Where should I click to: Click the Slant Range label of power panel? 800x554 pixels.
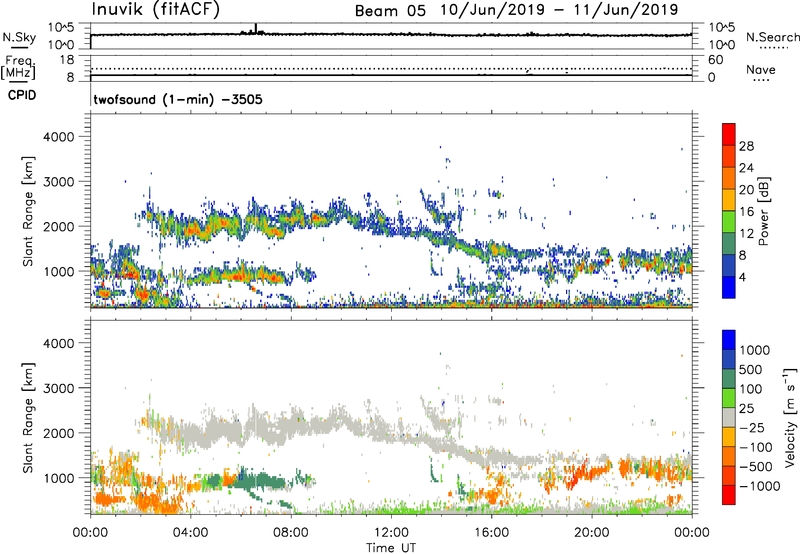pos(28,211)
